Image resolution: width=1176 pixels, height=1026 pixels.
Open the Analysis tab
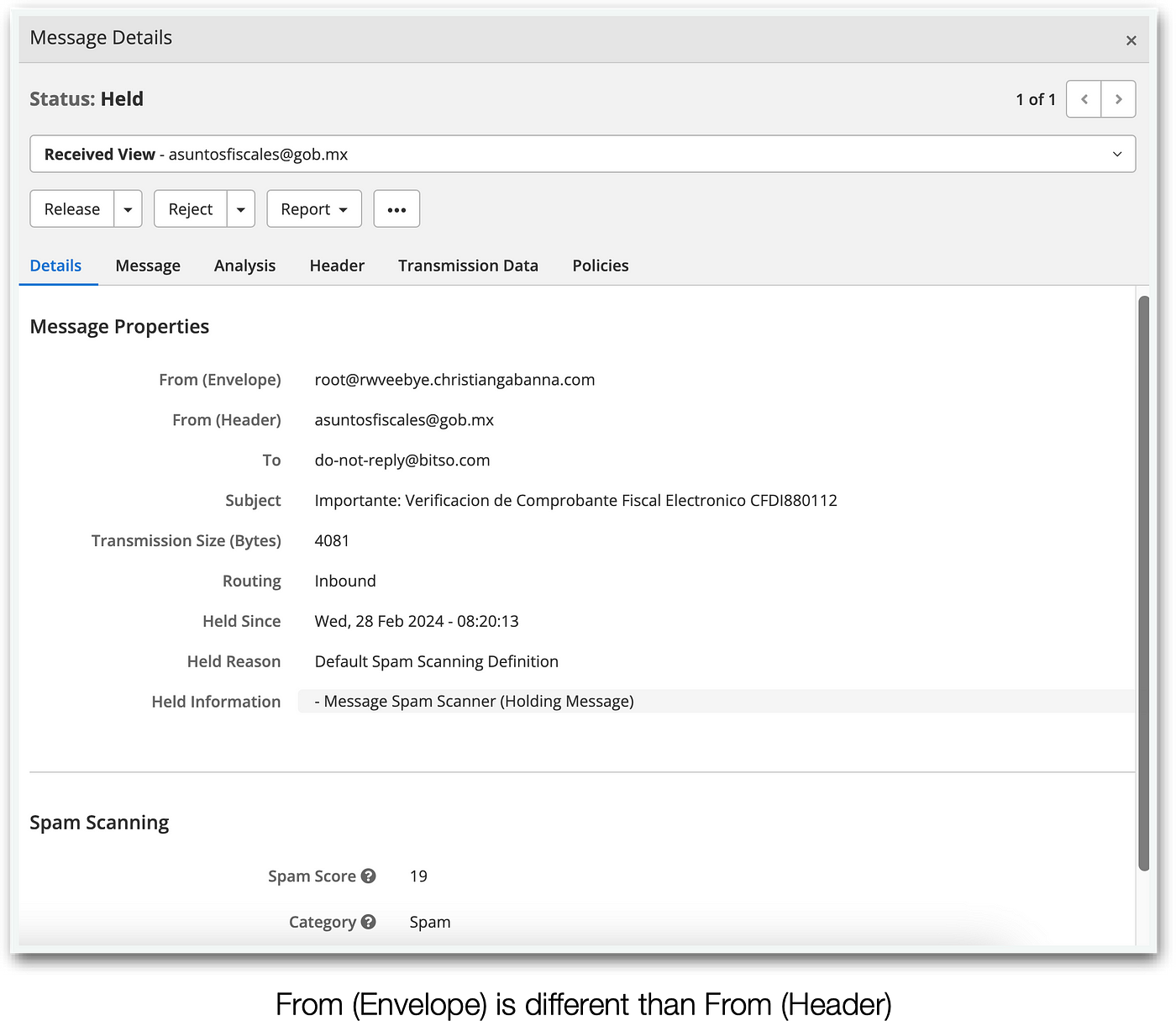[x=244, y=266]
